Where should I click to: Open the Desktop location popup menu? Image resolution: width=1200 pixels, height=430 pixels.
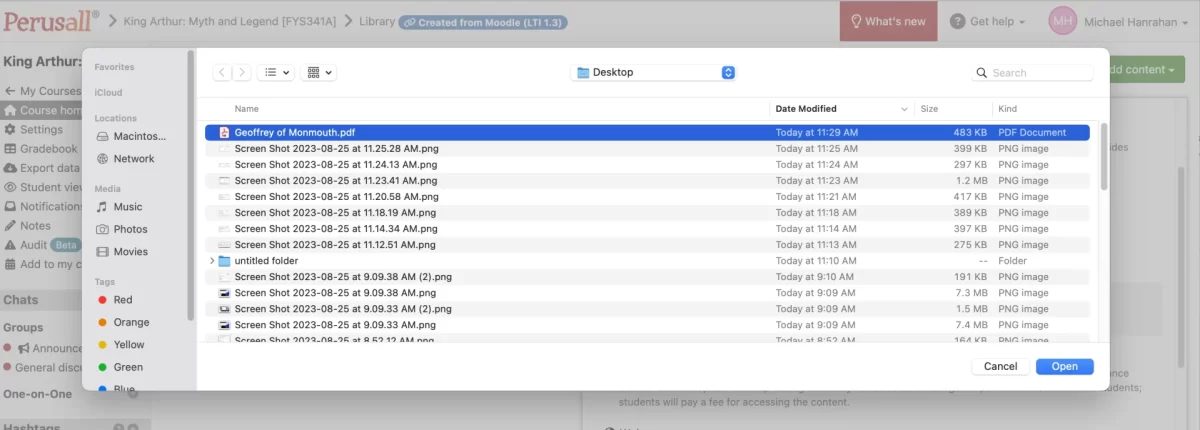click(x=653, y=72)
